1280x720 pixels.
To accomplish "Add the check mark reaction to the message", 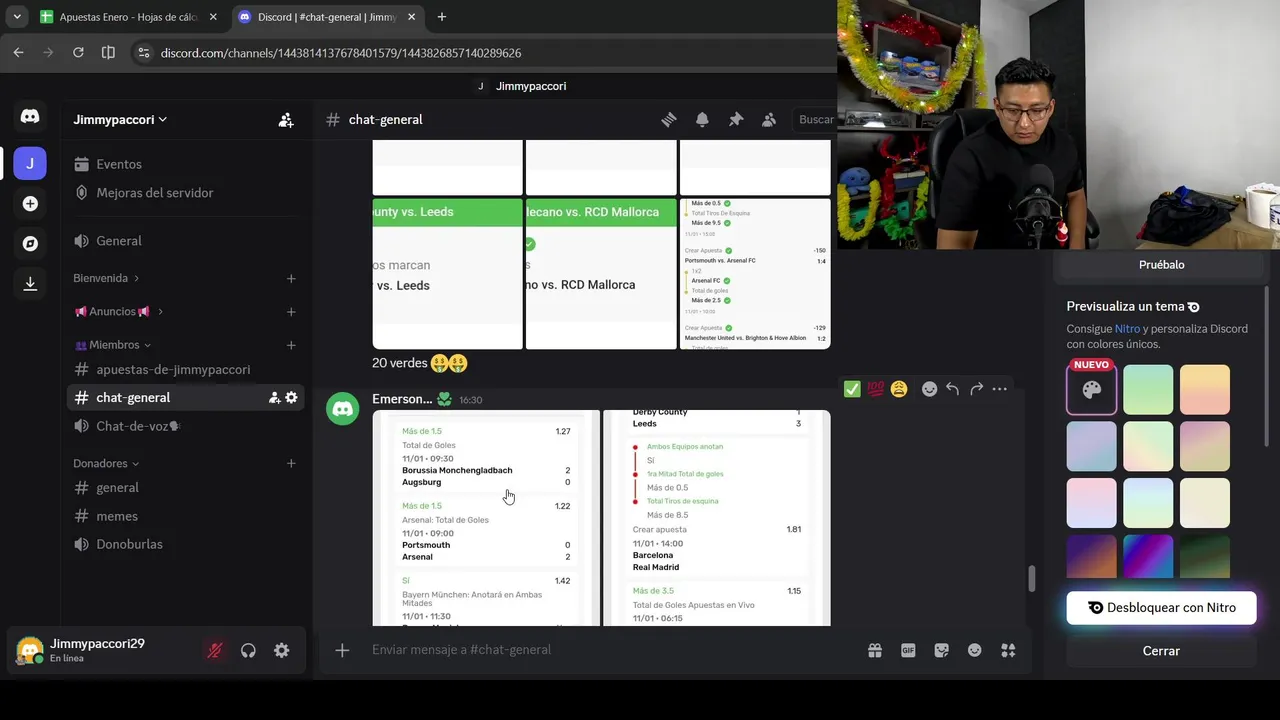I will pos(852,389).
